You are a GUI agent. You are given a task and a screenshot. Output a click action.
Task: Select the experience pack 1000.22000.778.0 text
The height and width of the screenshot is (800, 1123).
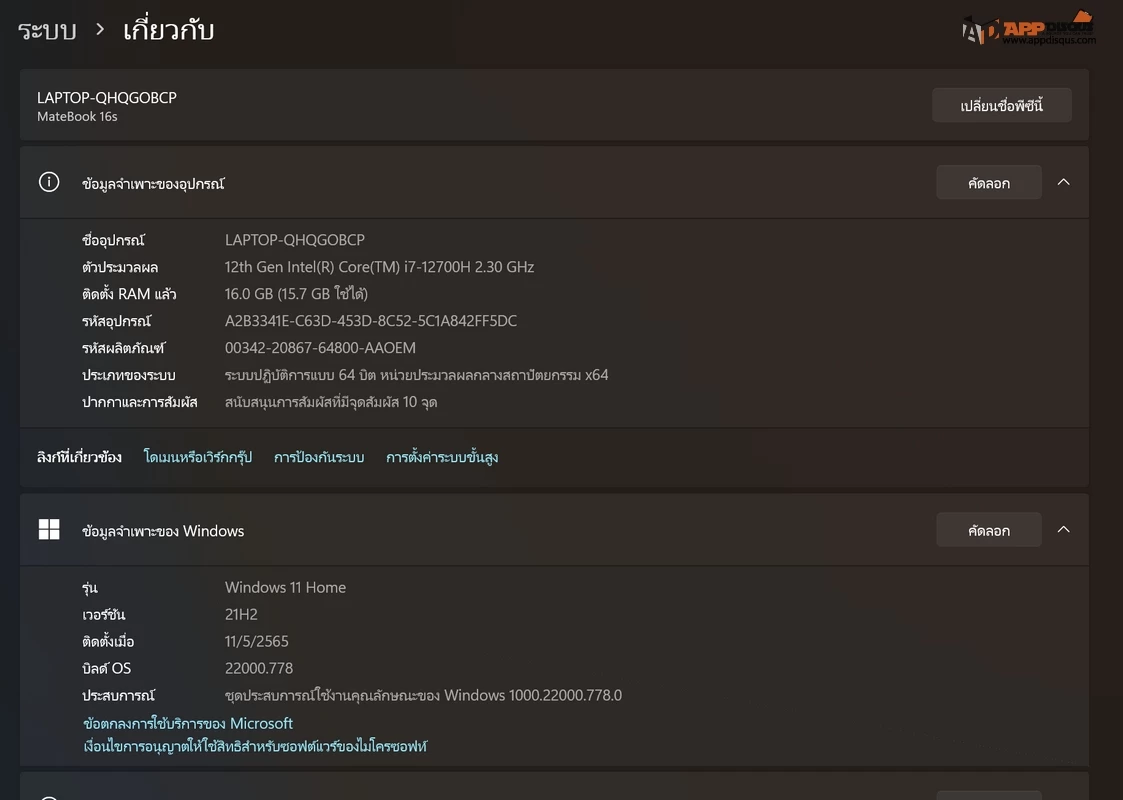click(423, 695)
